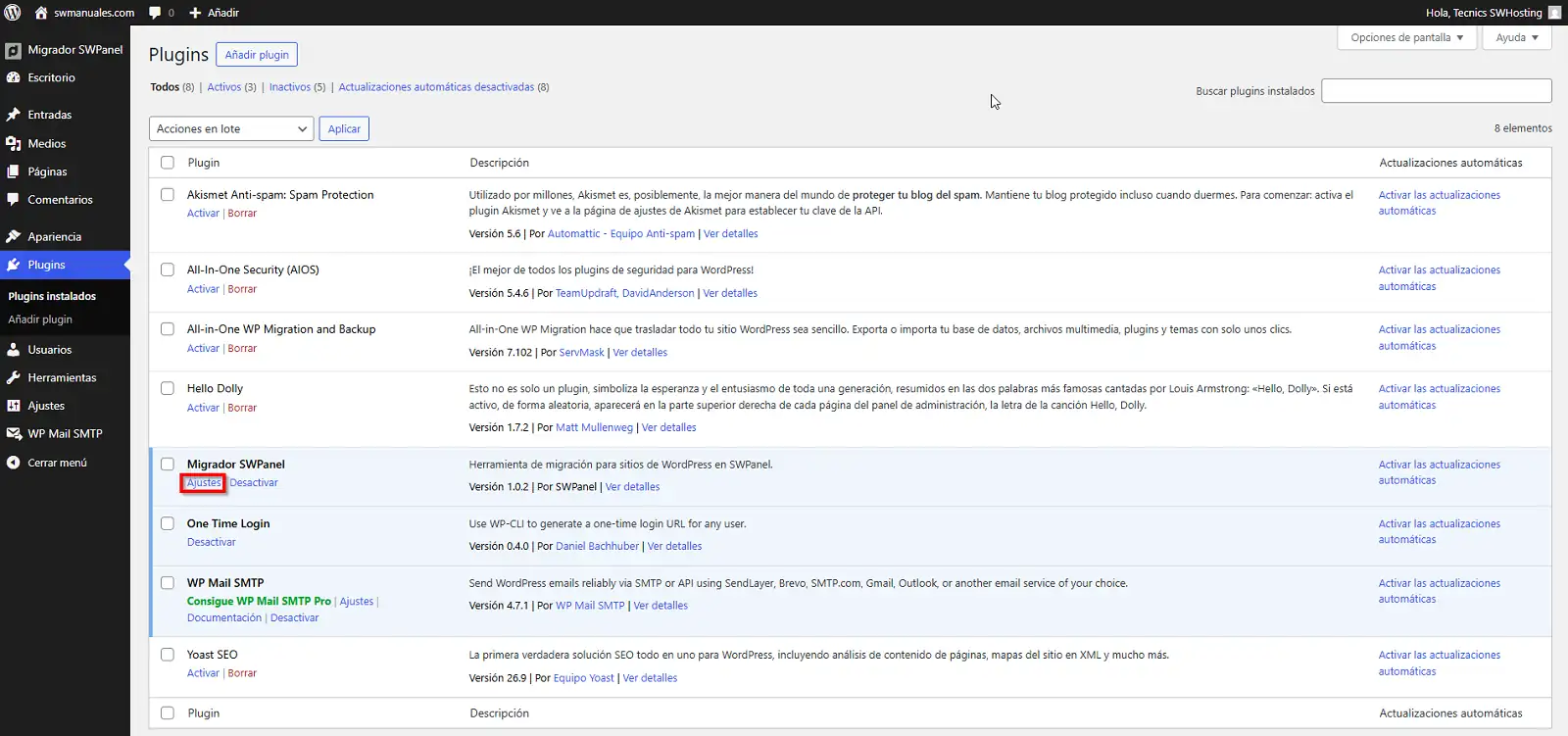Click the Escritorio dashboard icon in sidebar

tap(13, 77)
